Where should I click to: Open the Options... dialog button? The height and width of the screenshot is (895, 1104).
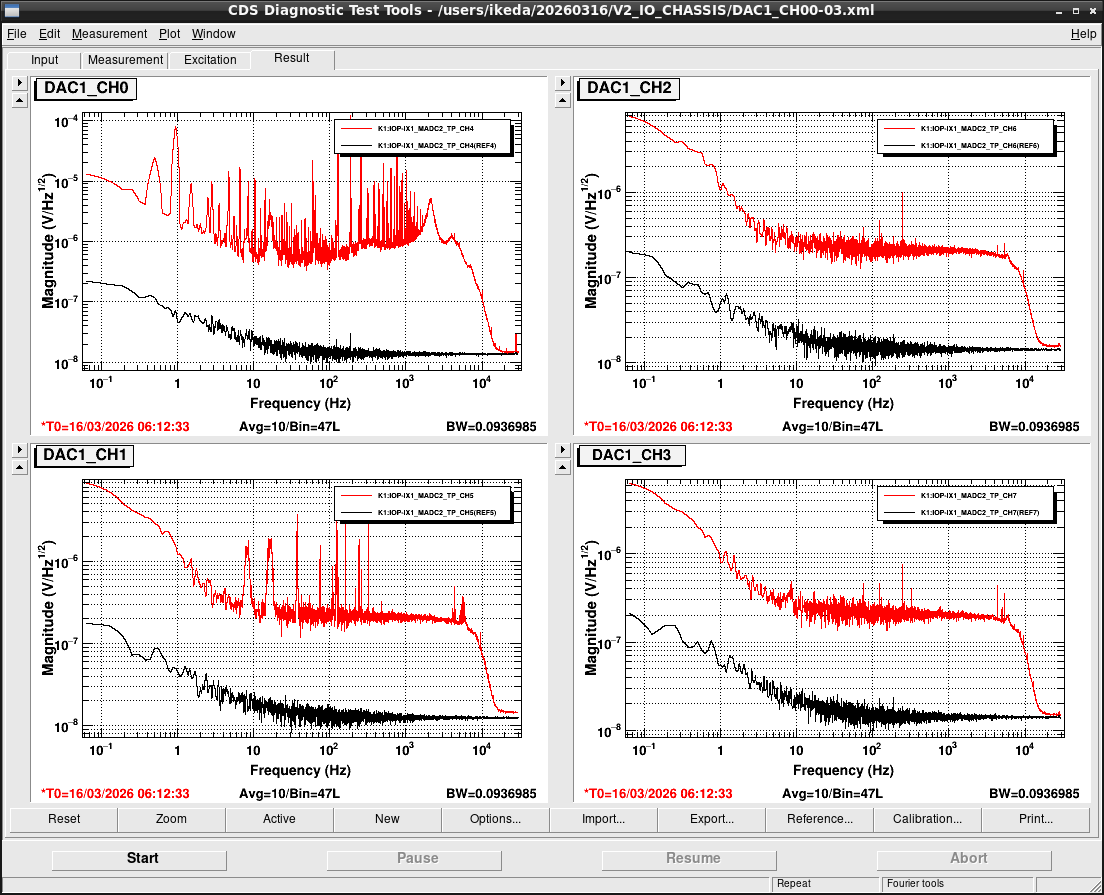(495, 819)
